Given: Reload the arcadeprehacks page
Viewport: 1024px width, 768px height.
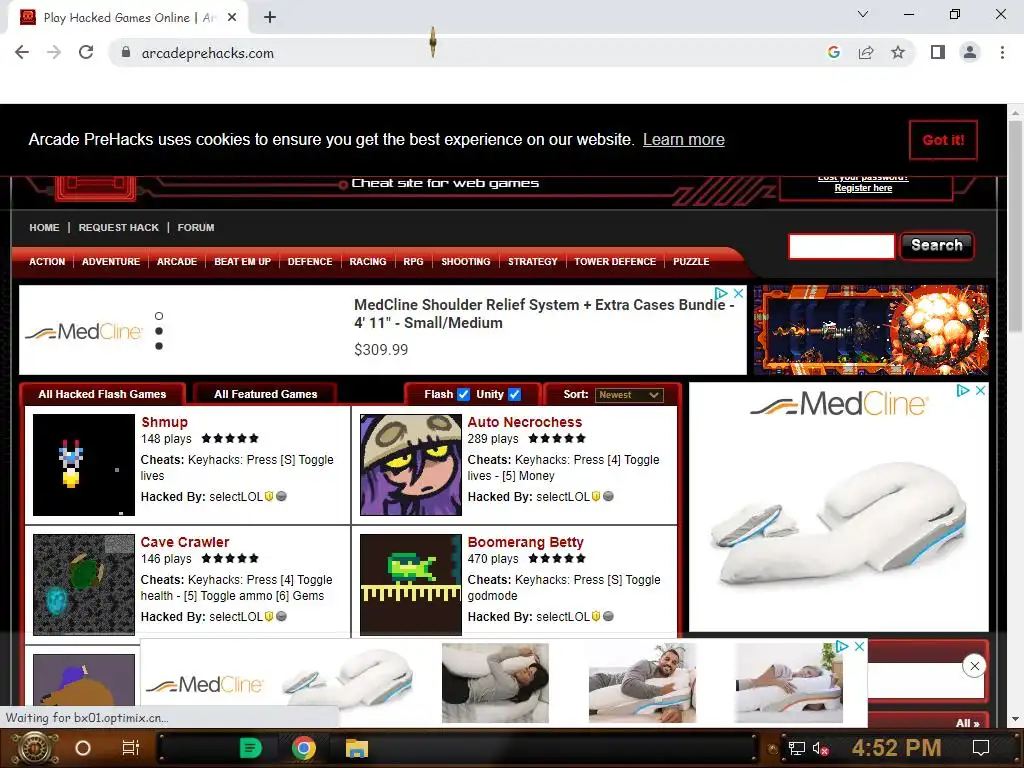Looking at the screenshot, I should 86,53.
